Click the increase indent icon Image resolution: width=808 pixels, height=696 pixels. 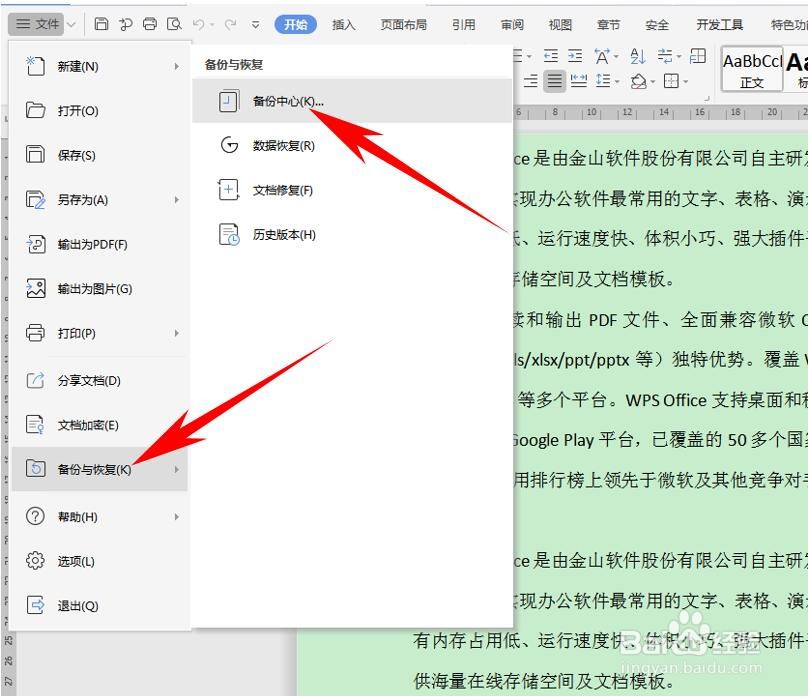point(575,56)
